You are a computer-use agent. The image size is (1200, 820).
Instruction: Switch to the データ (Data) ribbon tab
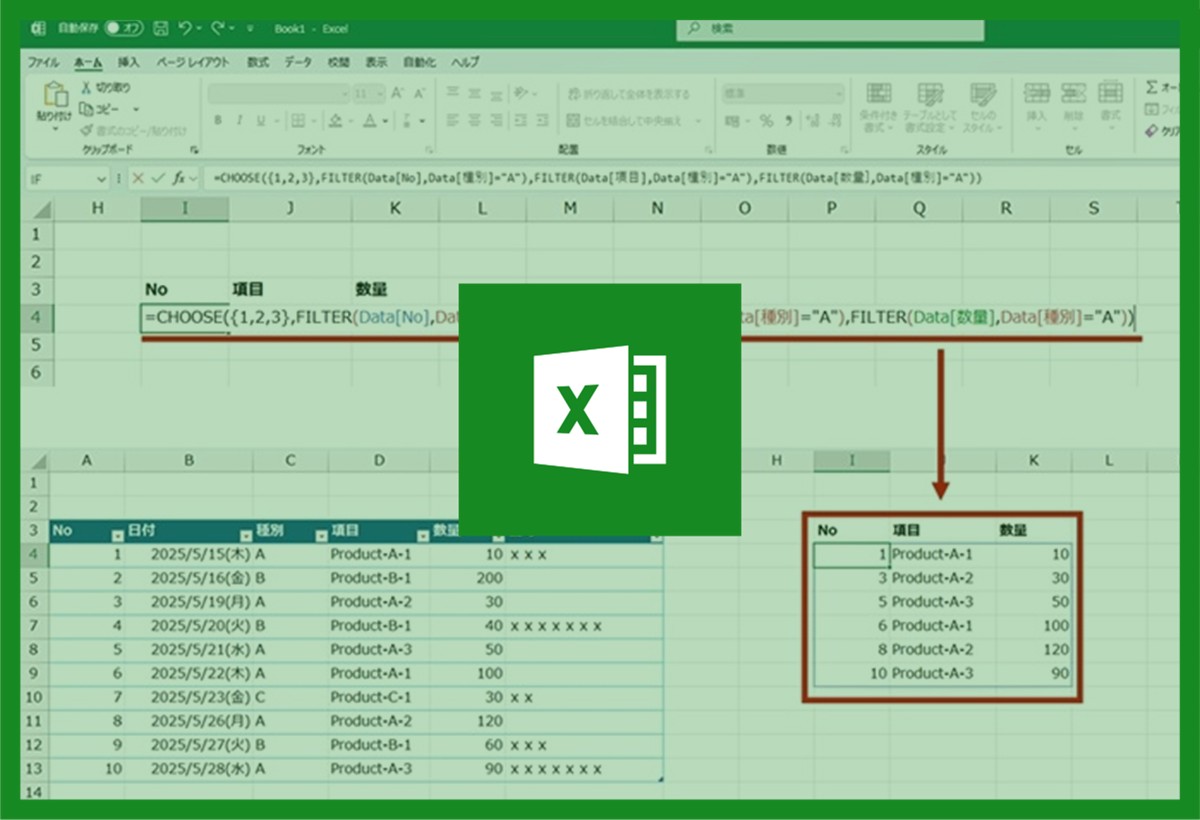pyautogui.click(x=297, y=62)
